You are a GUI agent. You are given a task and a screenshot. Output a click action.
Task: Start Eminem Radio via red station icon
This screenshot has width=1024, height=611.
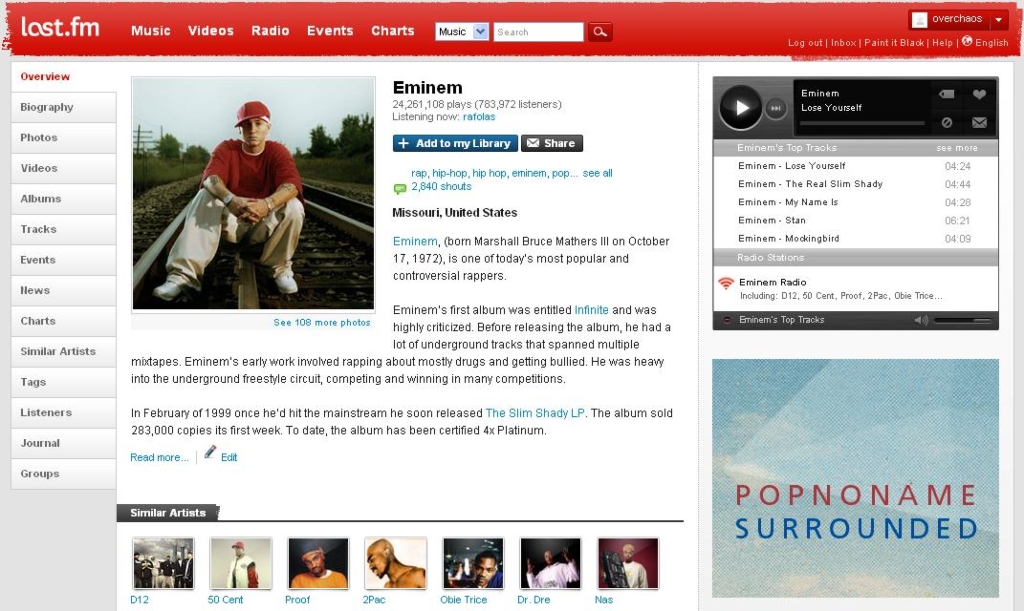coord(726,283)
